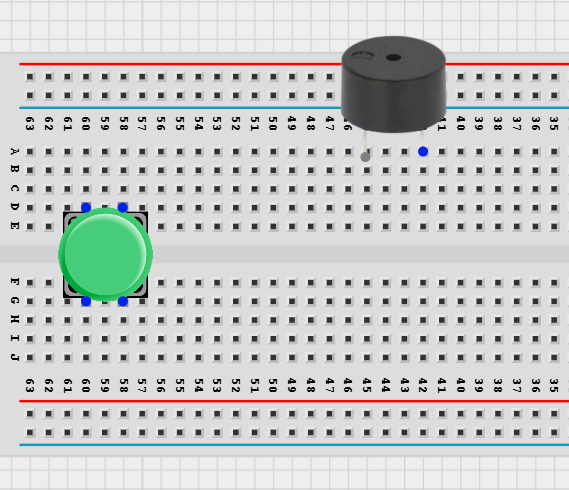Click the row label "E"

pyautogui.click(x=15, y=226)
